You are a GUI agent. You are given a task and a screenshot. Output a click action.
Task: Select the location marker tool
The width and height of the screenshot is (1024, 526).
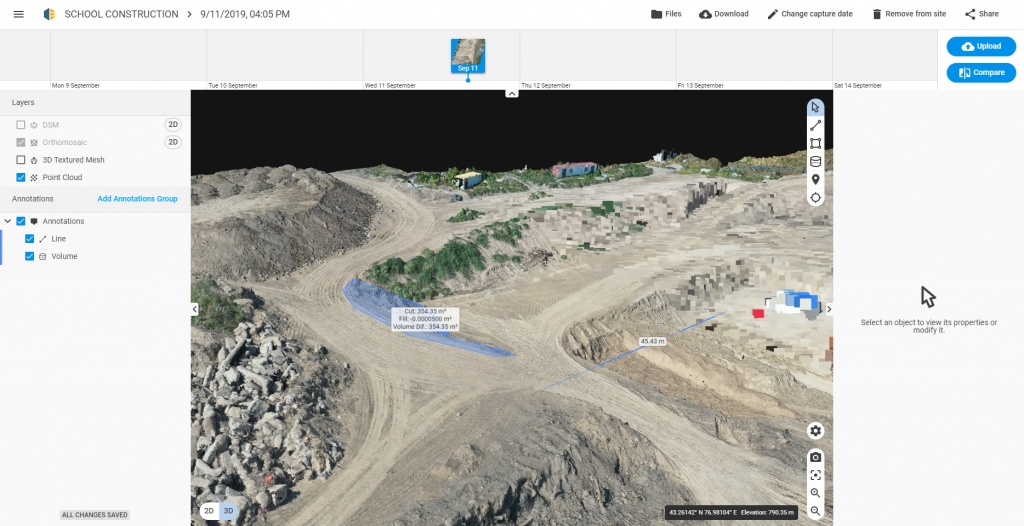coord(815,179)
